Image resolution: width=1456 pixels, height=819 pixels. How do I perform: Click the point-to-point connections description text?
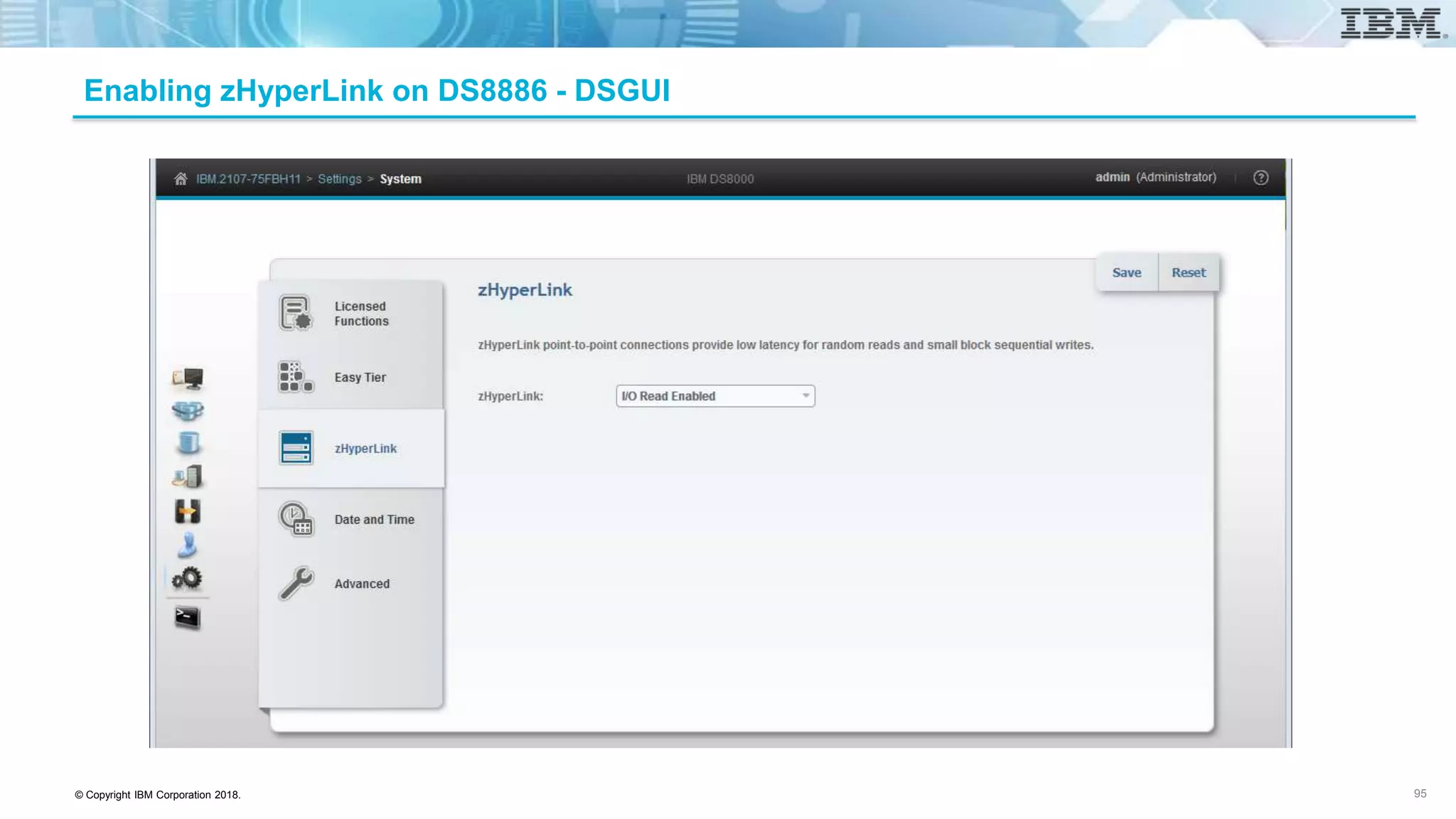coord(786,345)
